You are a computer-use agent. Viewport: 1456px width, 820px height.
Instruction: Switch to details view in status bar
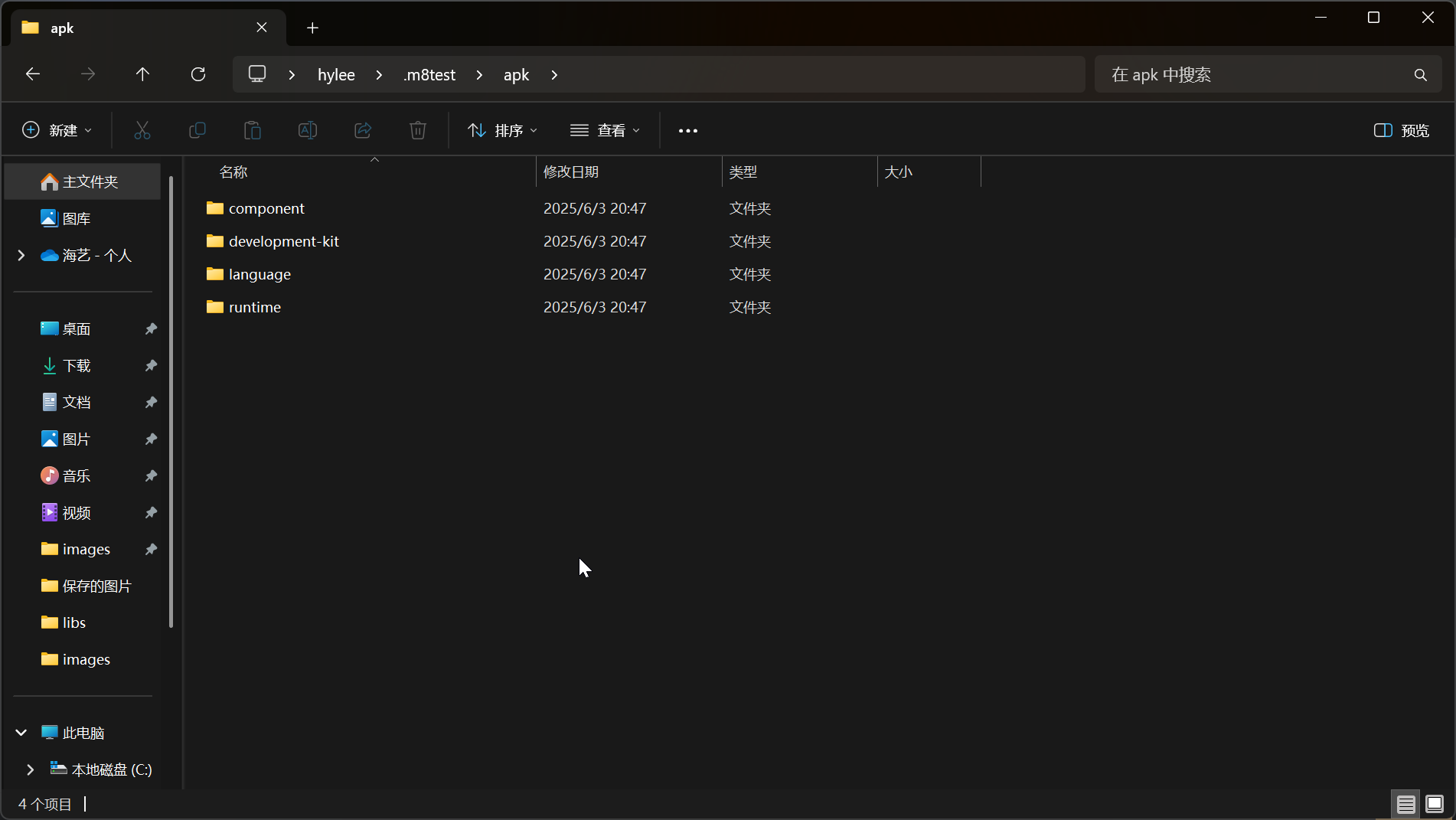pos(1405,804)
